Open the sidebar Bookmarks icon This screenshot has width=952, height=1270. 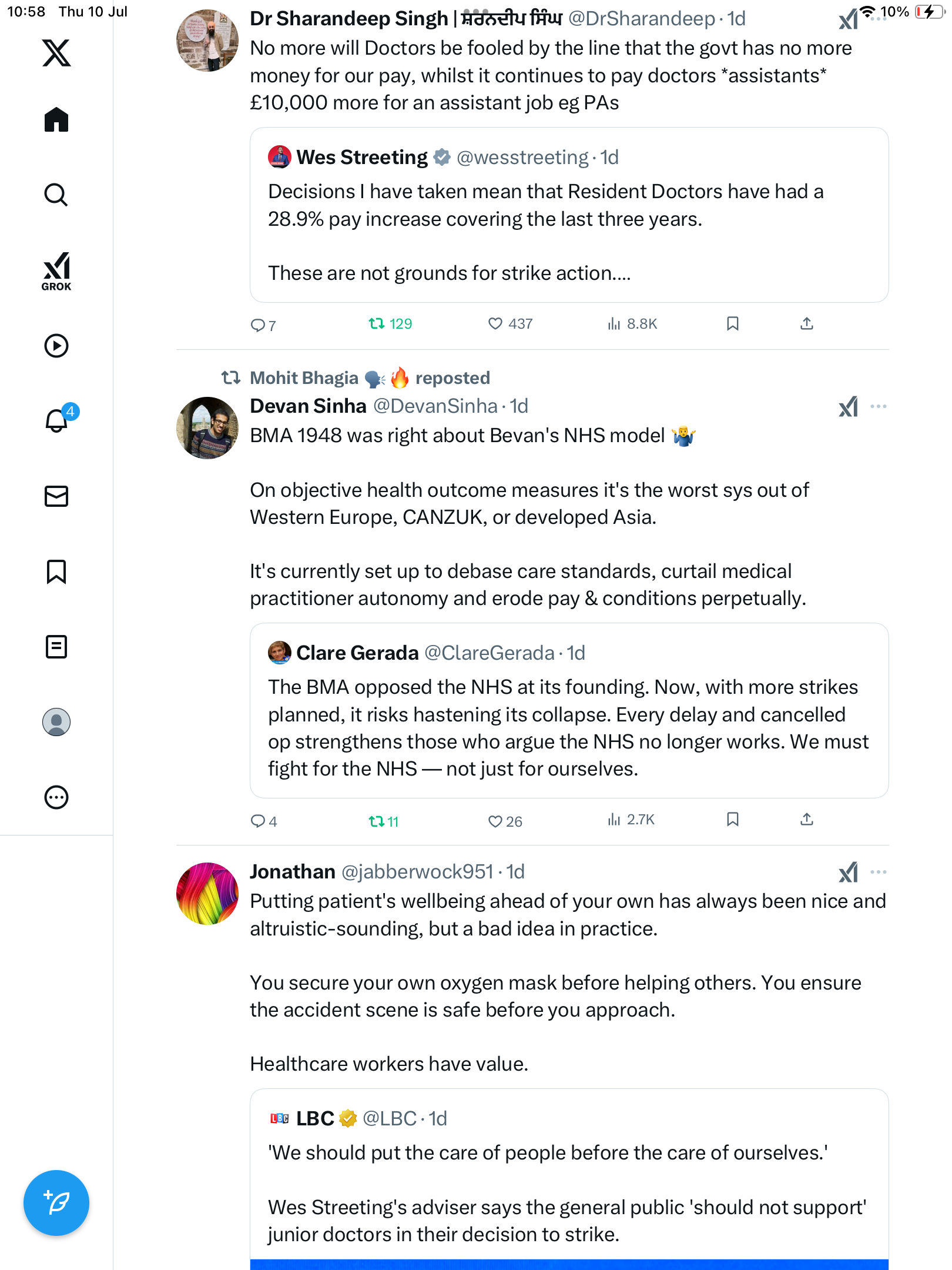click(56, 571)
